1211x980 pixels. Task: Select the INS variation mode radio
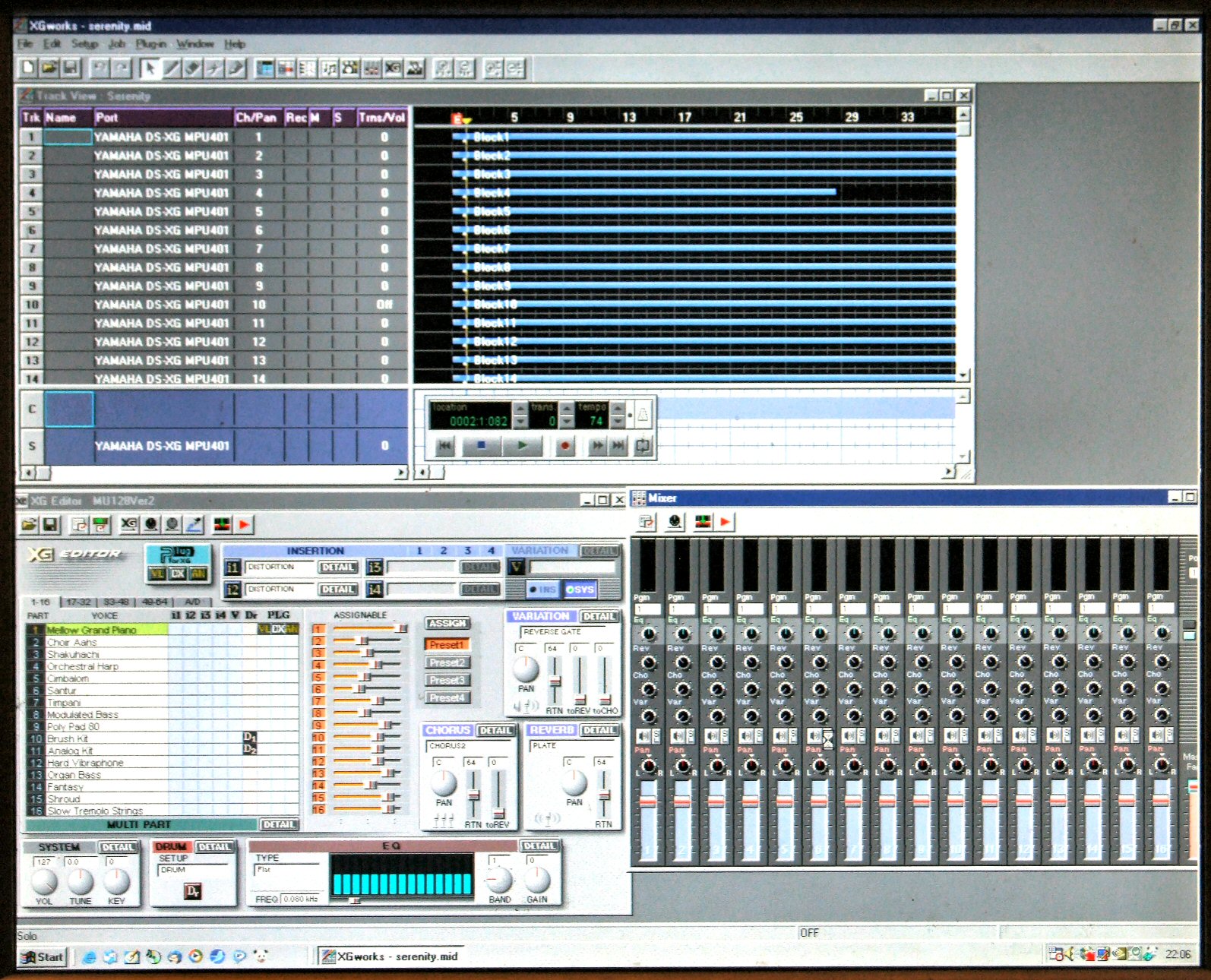pos(542,590)
